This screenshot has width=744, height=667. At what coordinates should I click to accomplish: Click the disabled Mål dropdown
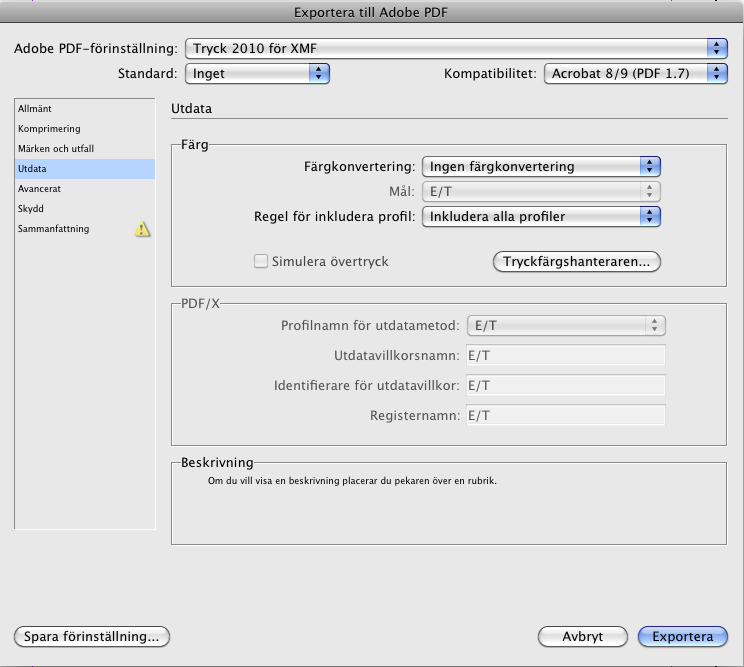pos(541,192)
